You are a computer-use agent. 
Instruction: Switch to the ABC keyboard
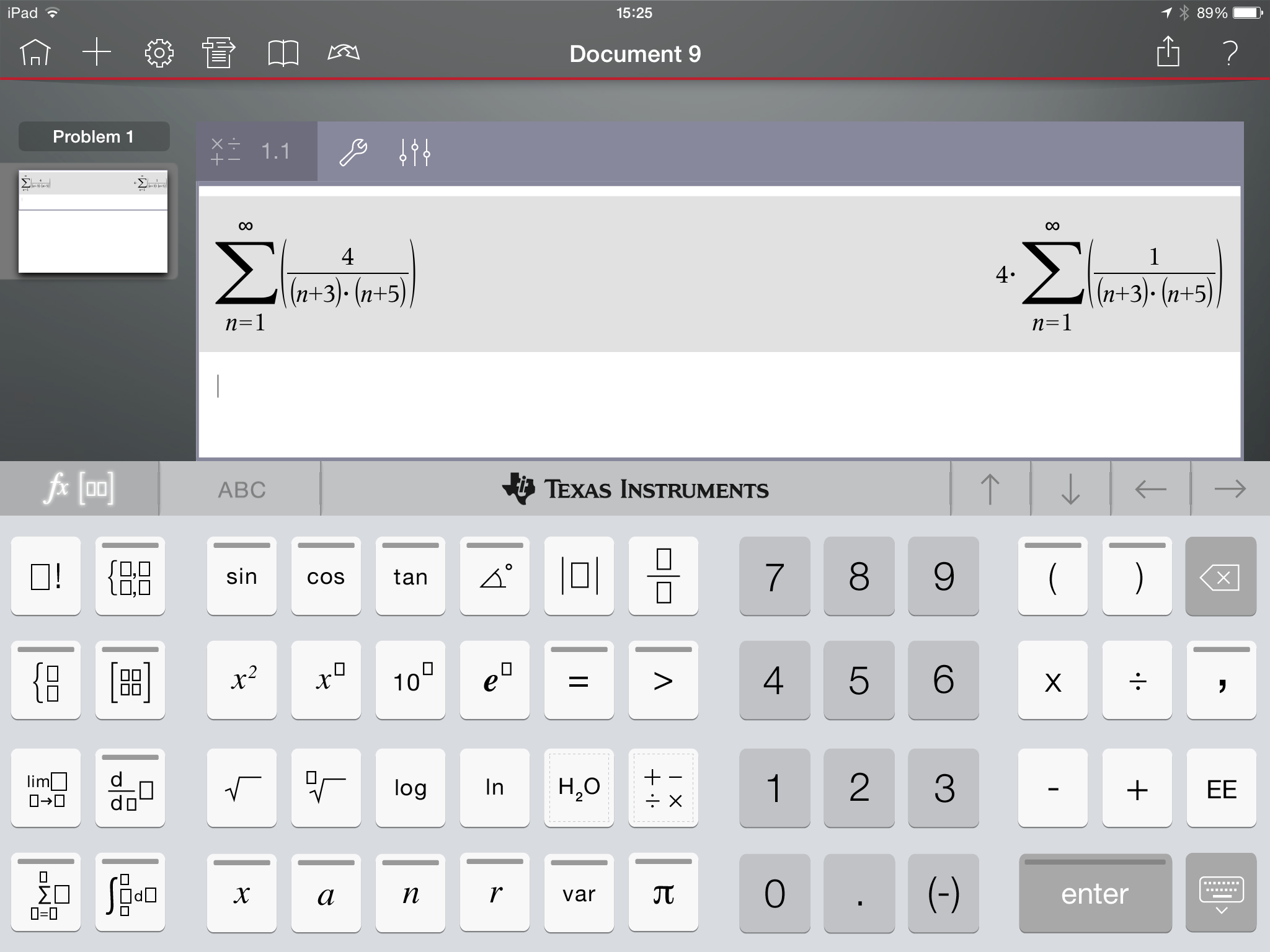click(x=241, y=489)
